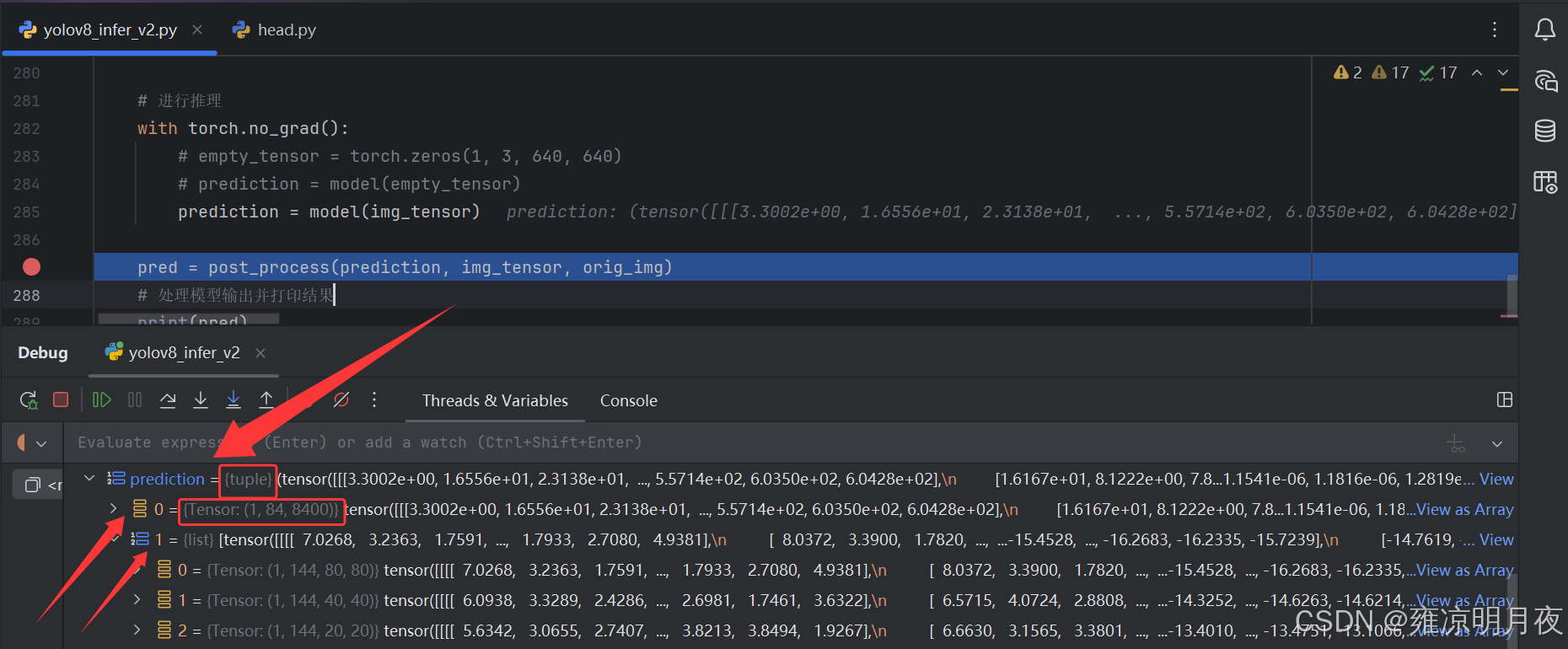The width and height of the screenshot is (1568, 649).
Task: Open the Threads & Variables tab
Action: coord(495,400)
